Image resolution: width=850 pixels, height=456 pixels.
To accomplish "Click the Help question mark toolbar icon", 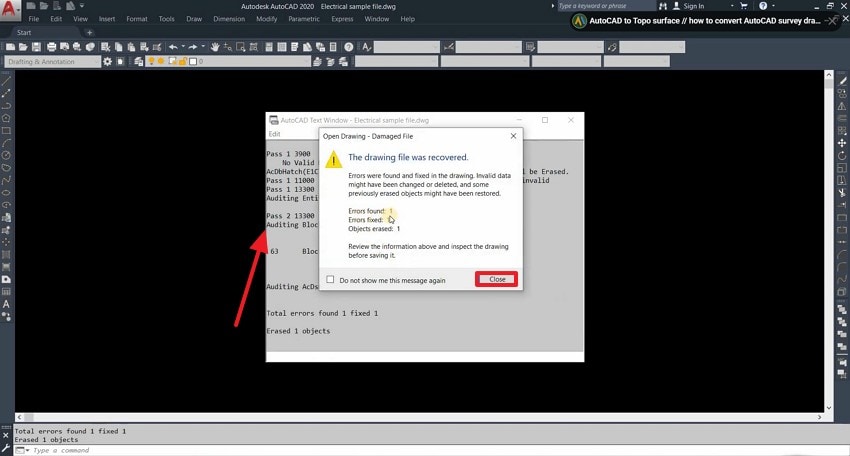I will (x=349, y=47).
